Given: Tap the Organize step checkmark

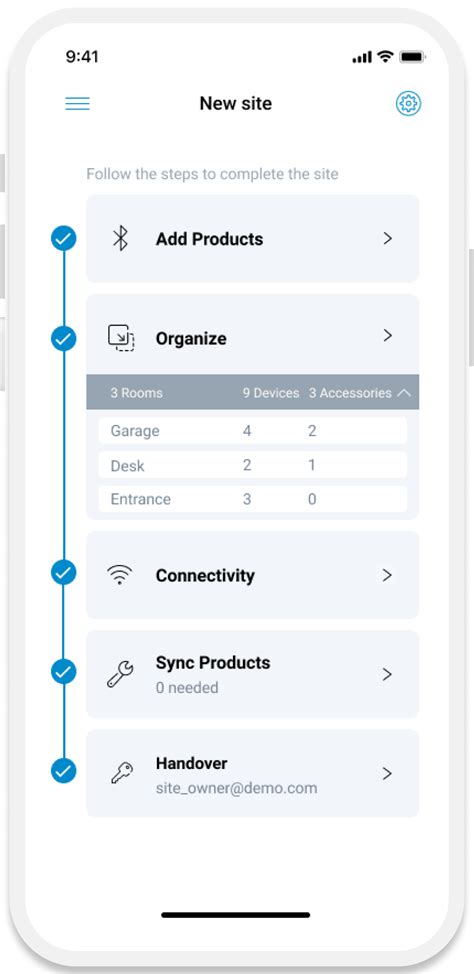Looking at the screenshot, I should coord(63,339).
